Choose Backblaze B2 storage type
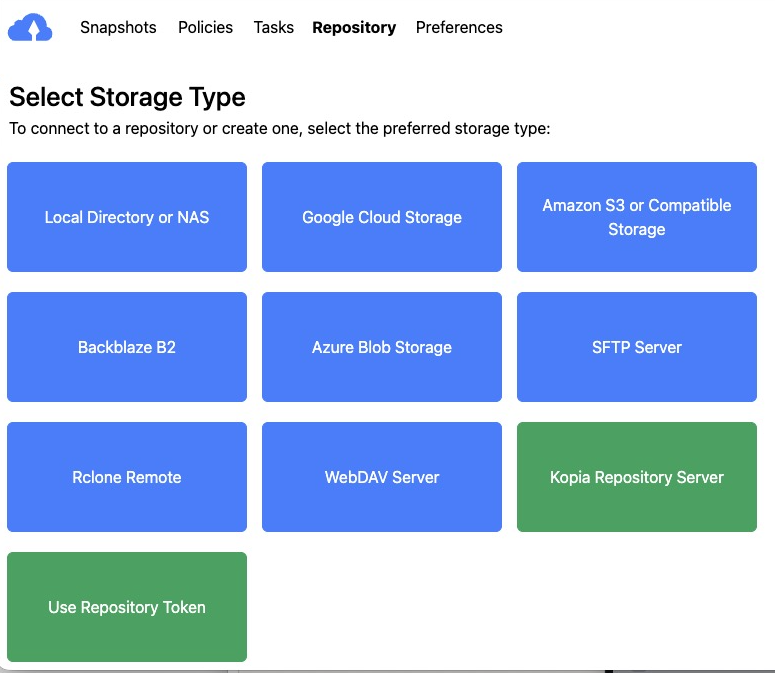The height and width of the screenshot is (673, 775). click(127, 347)
